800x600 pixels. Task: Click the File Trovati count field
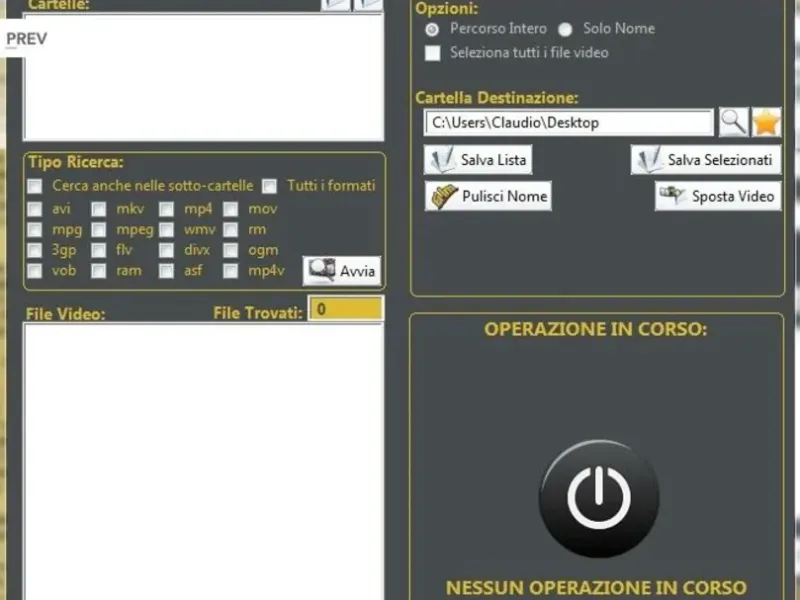[346, 309]
